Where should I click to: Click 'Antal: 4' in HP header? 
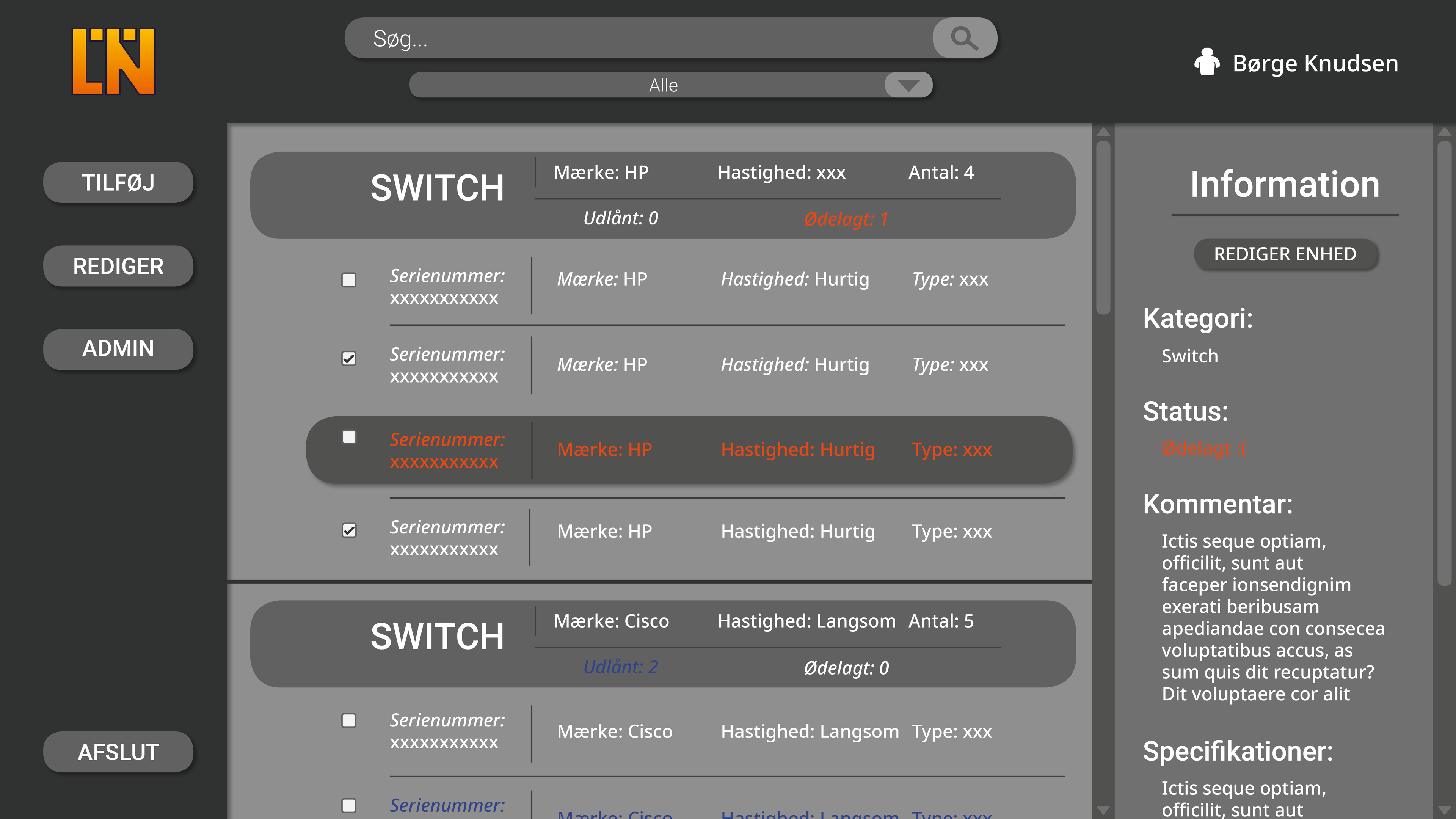coord(941,173)
